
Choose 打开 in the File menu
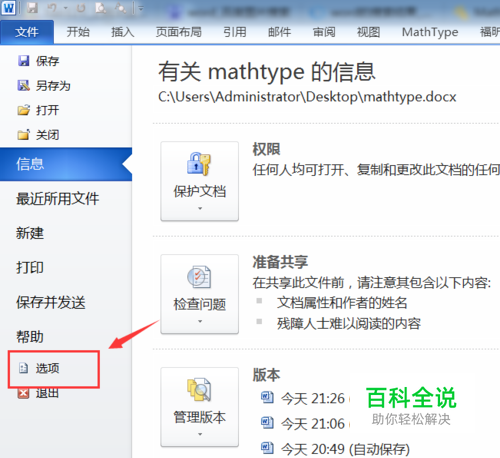[x=47, y=110]
